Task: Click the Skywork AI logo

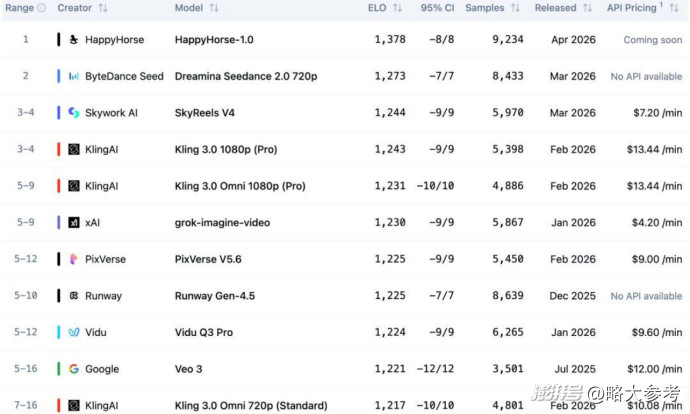Action: point(74,113)
